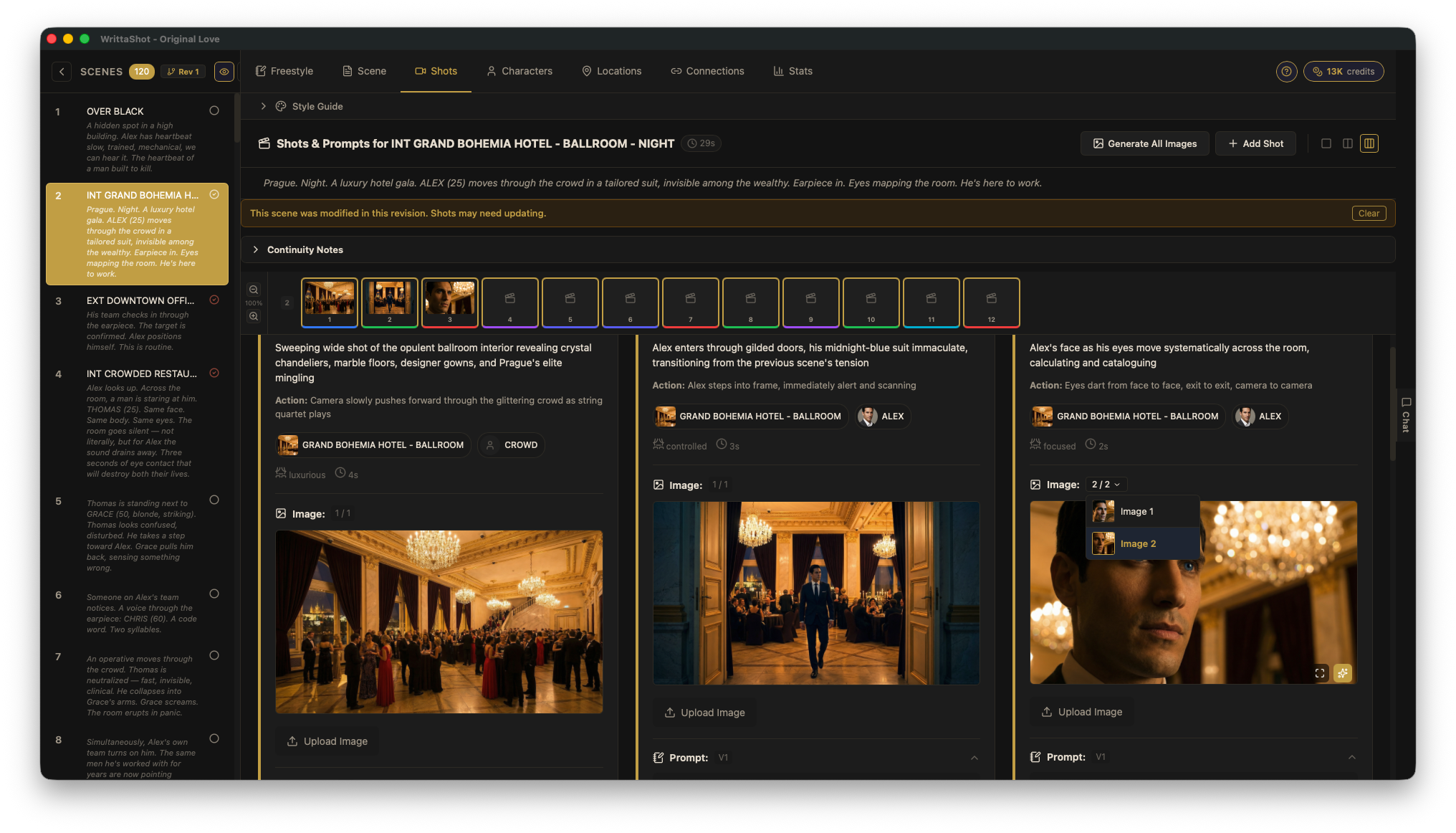
Task: Open the 2/2 image selector dropdown
Action: click(x=1106, y=484)
